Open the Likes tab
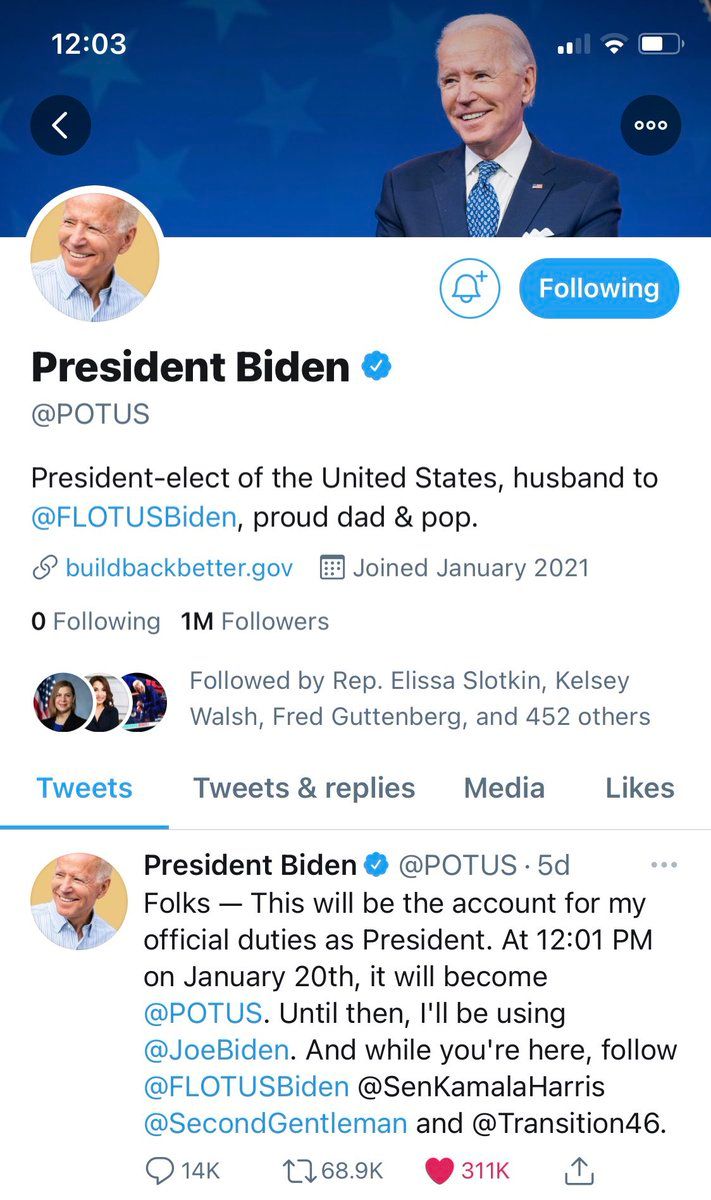This screenshot has width=711, height=1200. click(639, 788)
